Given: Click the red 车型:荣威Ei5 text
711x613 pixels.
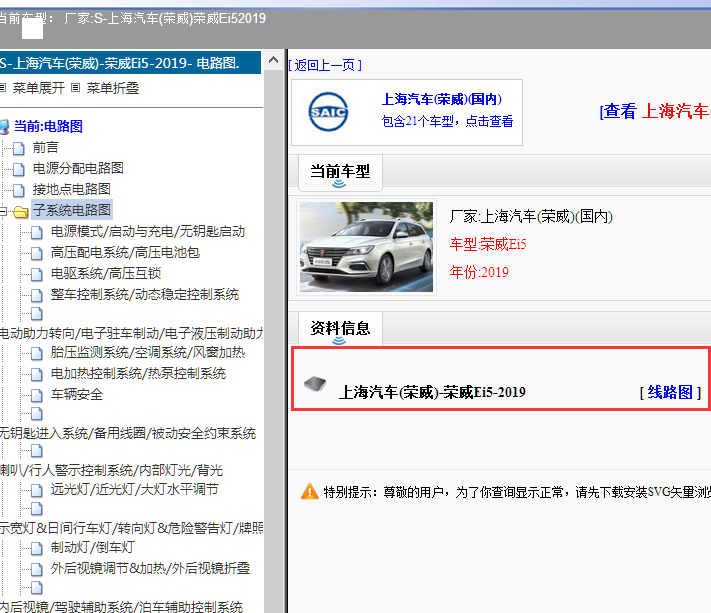Looking at the screenshot, I should [x=488, y=244].
